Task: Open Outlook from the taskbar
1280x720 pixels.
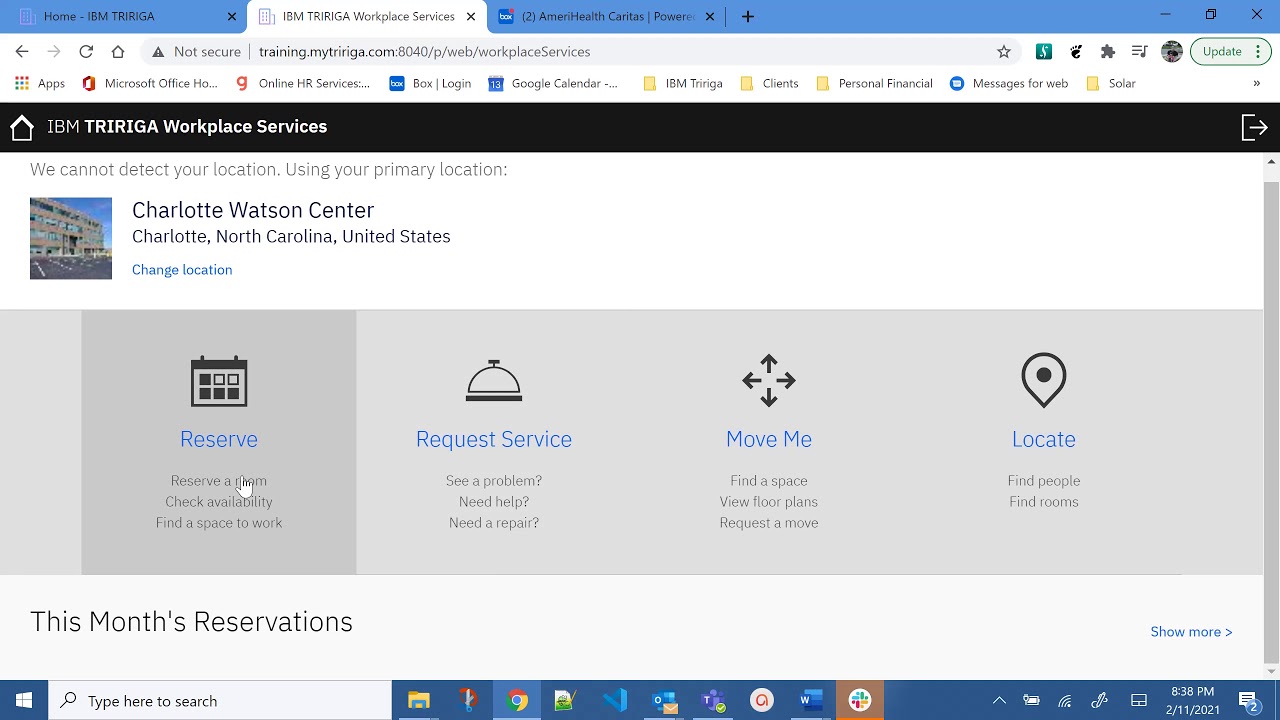Action: (x=664, y=701)
